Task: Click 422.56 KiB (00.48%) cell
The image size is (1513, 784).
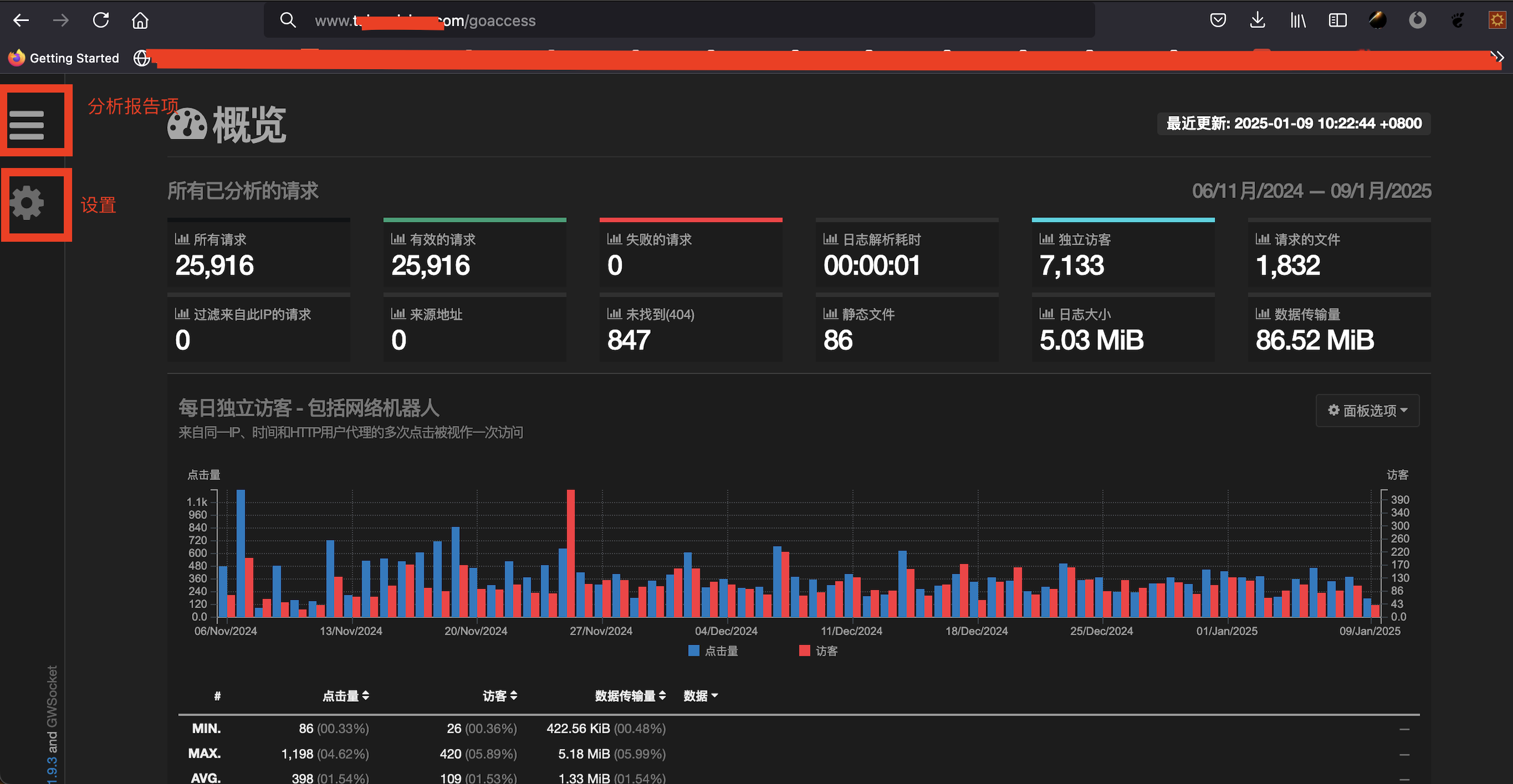Action: 606,729
